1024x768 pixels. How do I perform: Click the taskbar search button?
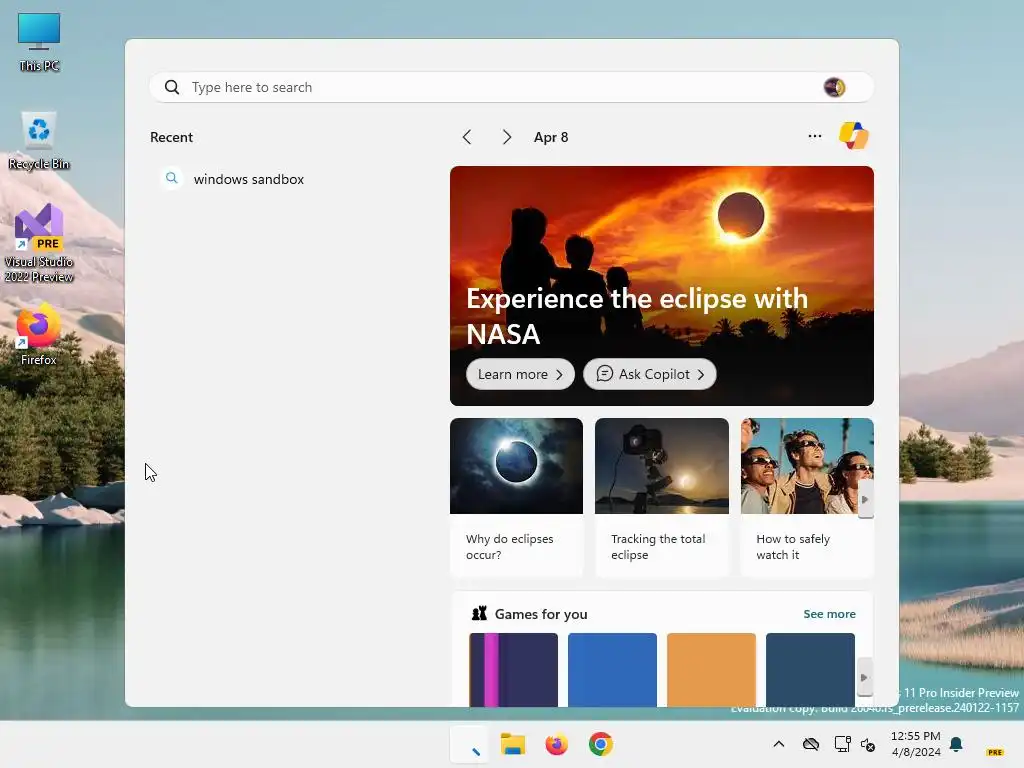[469, 744]
